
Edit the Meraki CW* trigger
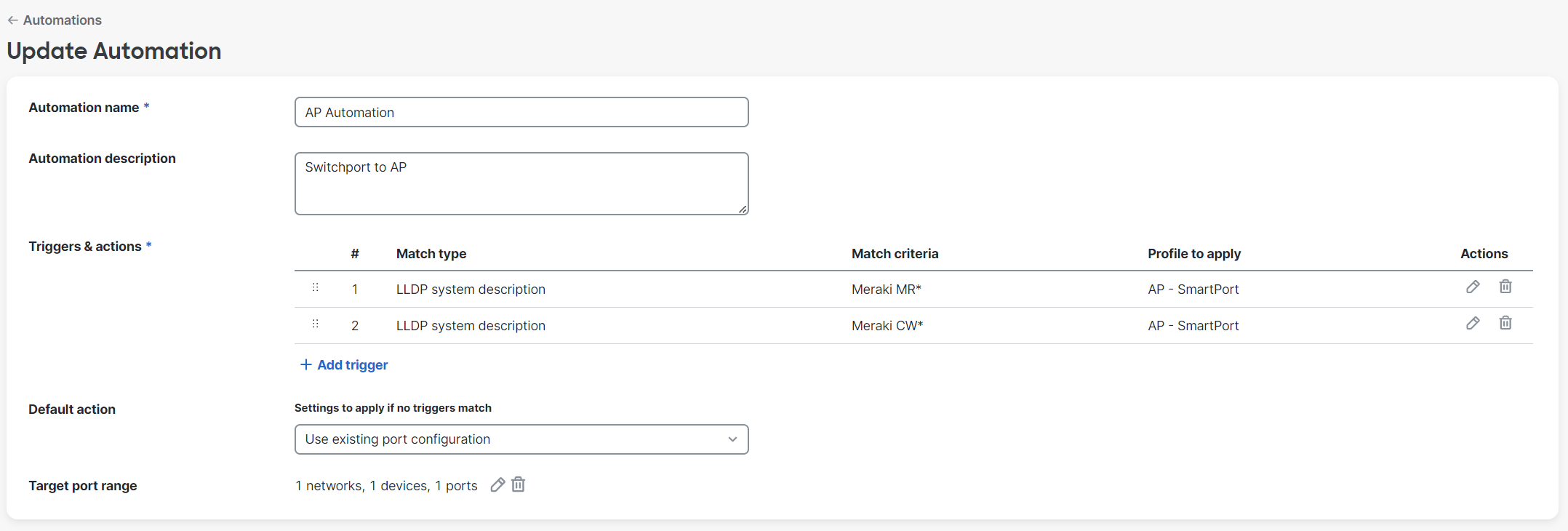[1473, 324]
